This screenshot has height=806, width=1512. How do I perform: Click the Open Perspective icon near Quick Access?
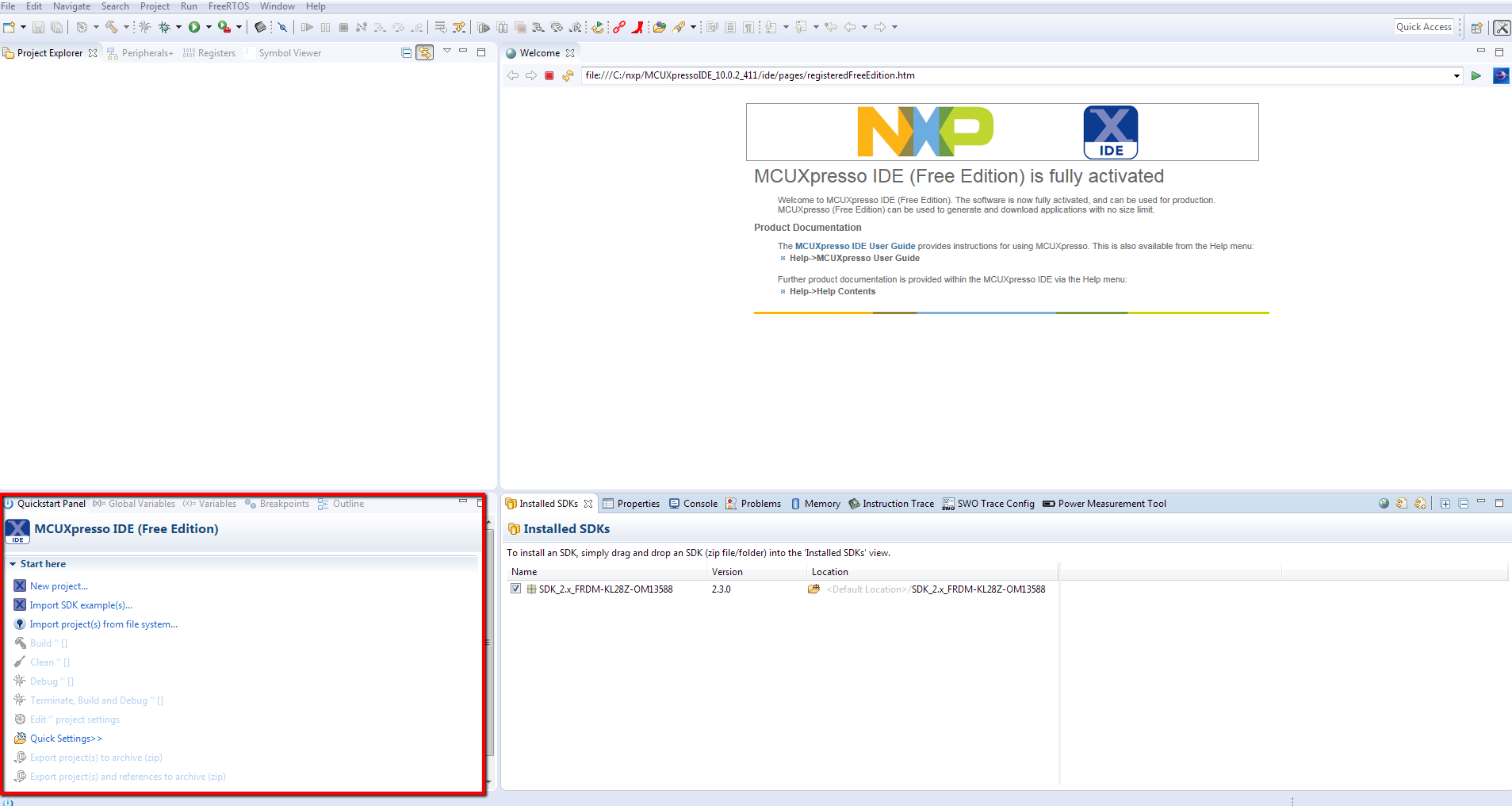1476,28
